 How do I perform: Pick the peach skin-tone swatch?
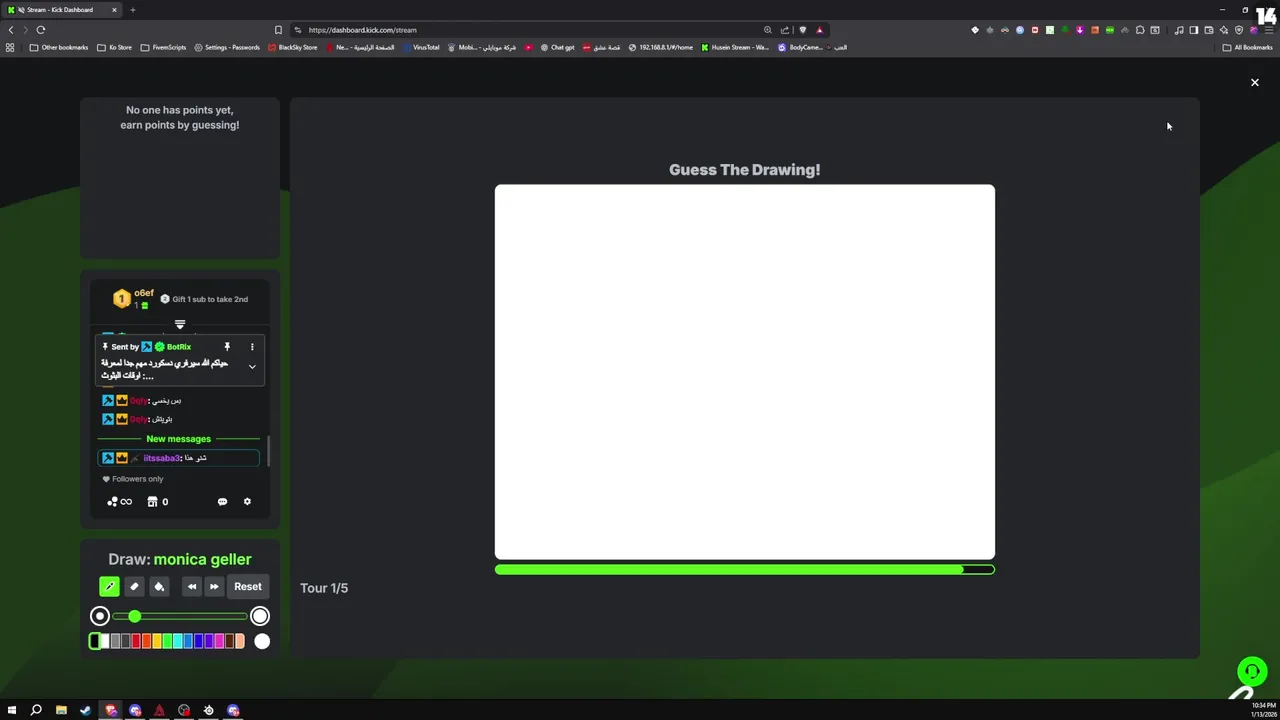pyautogui.click(x=240, y=641)
